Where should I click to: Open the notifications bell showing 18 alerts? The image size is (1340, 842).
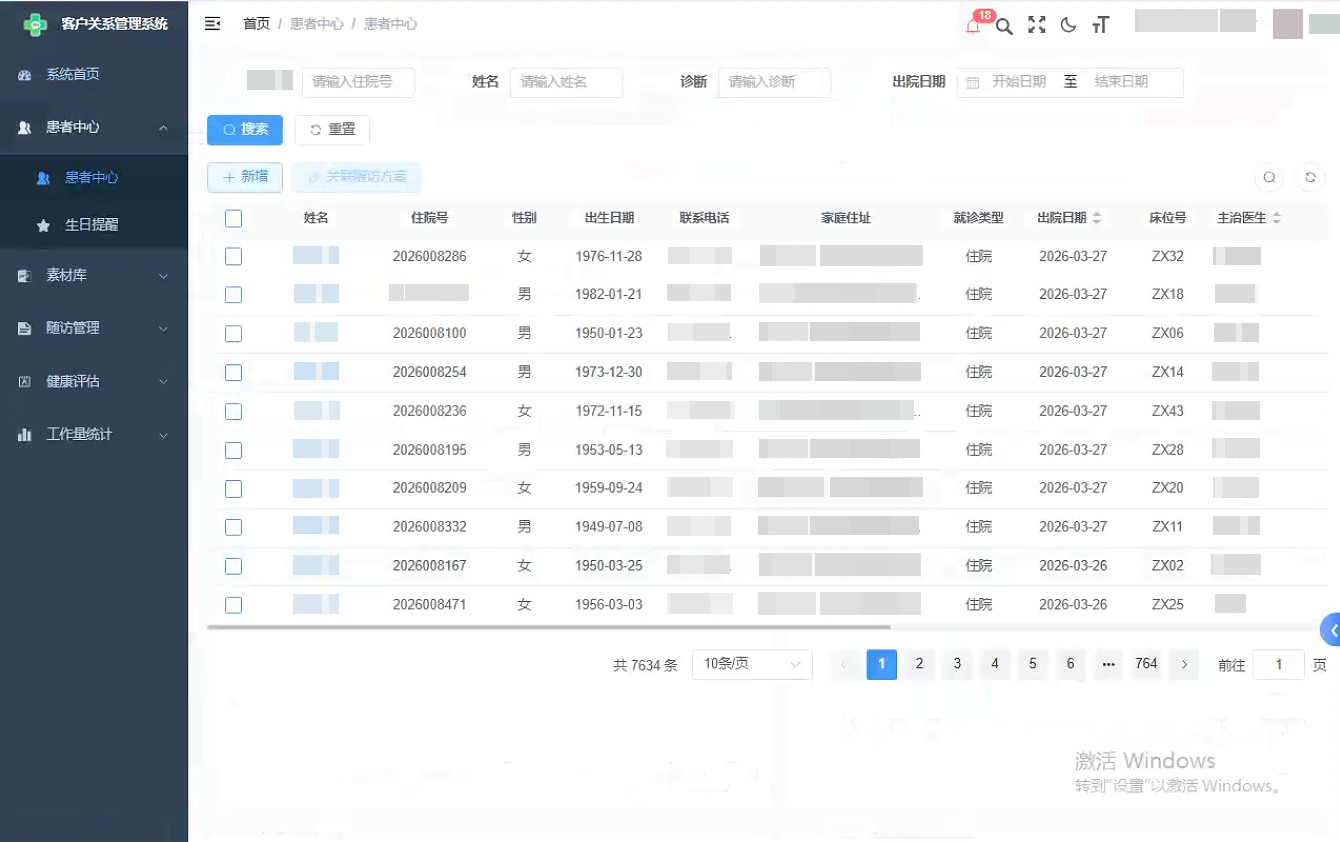click(972, 24)
